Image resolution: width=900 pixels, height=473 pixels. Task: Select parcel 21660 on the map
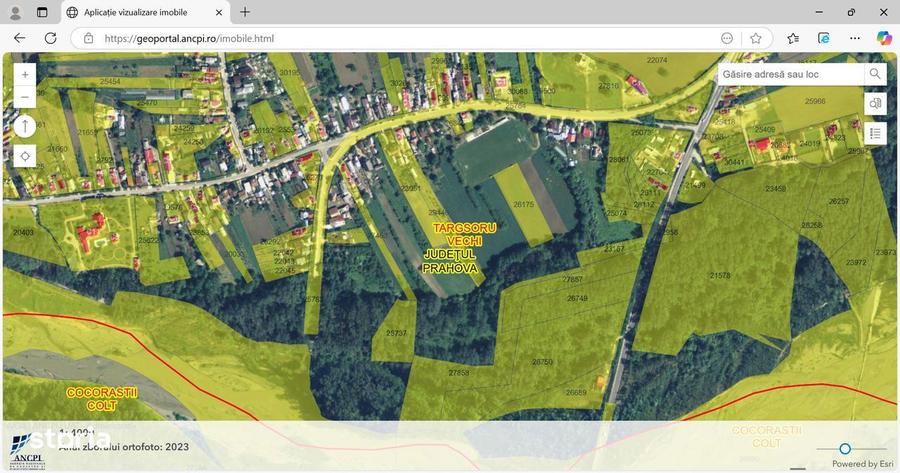[57, 149]
